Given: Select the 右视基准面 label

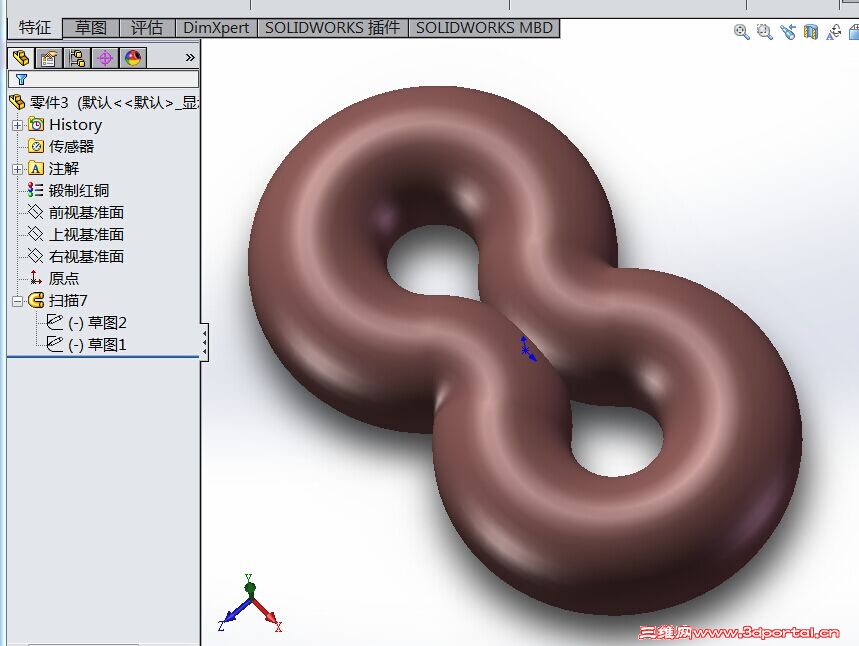Looking at the screenshot, I should tap(86, 256).
